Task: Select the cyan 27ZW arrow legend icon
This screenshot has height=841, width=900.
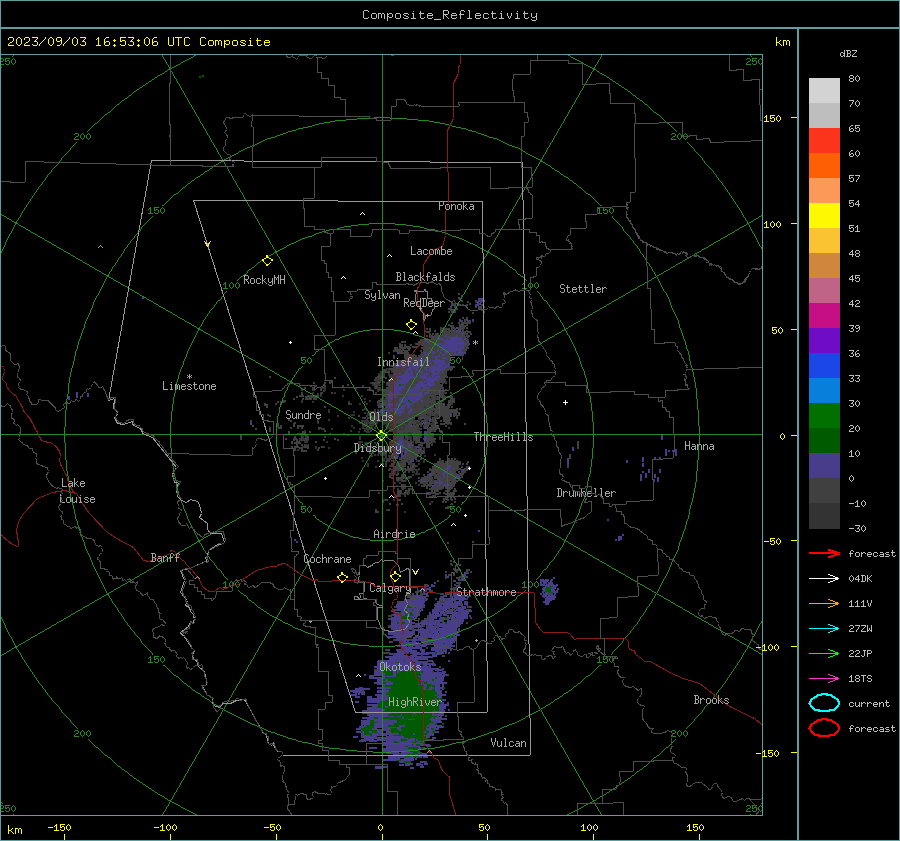Action: (824, 629)
